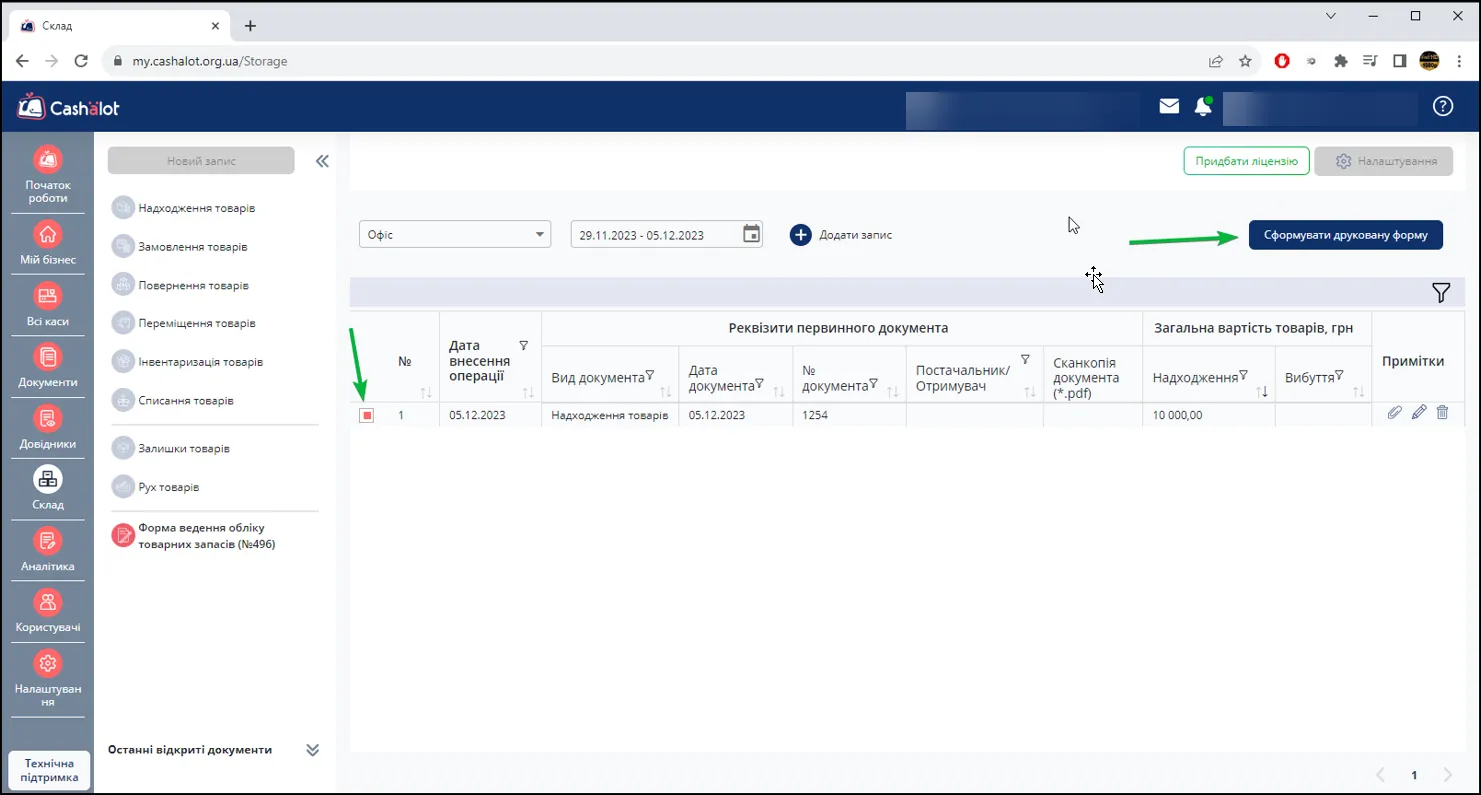This screenshot has width=1481, height=795.
Task: Open Рух товарів menu item
Action: [x=156, y=487]
